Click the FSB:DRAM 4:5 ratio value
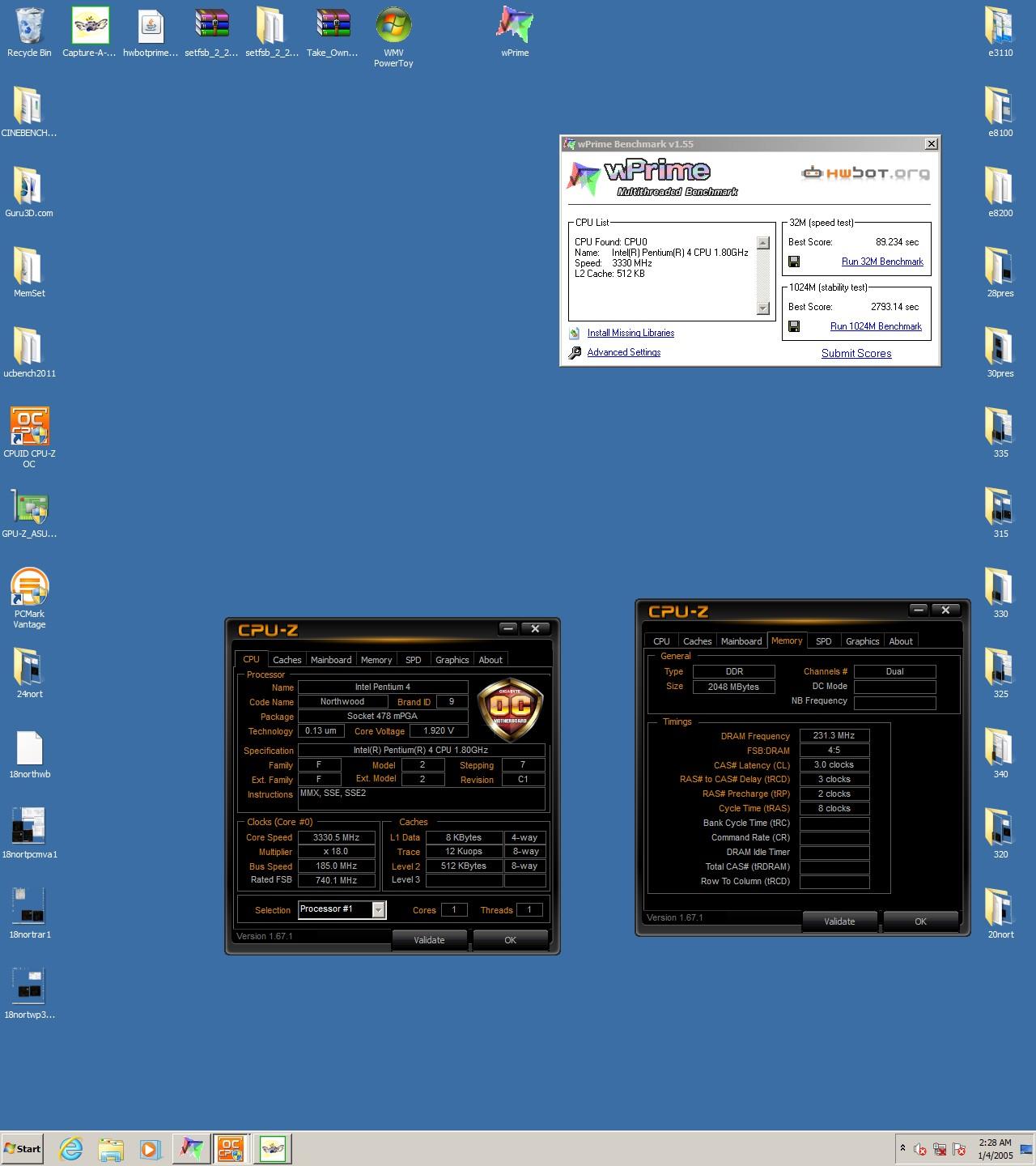Image resolution: width=1036 pixels, height=1166 pixels. tap(834, 750)
